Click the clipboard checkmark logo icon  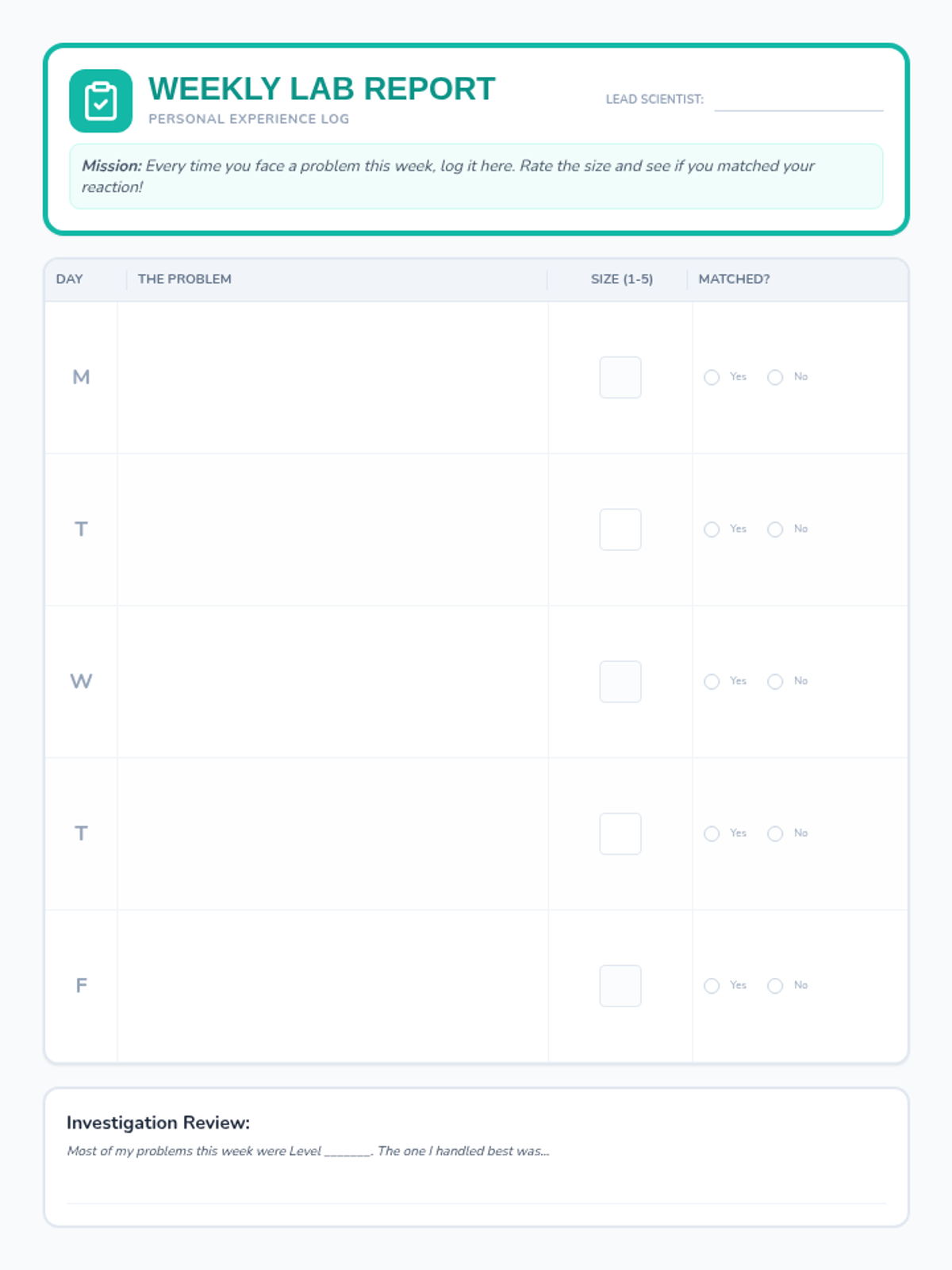click(101, 101)
